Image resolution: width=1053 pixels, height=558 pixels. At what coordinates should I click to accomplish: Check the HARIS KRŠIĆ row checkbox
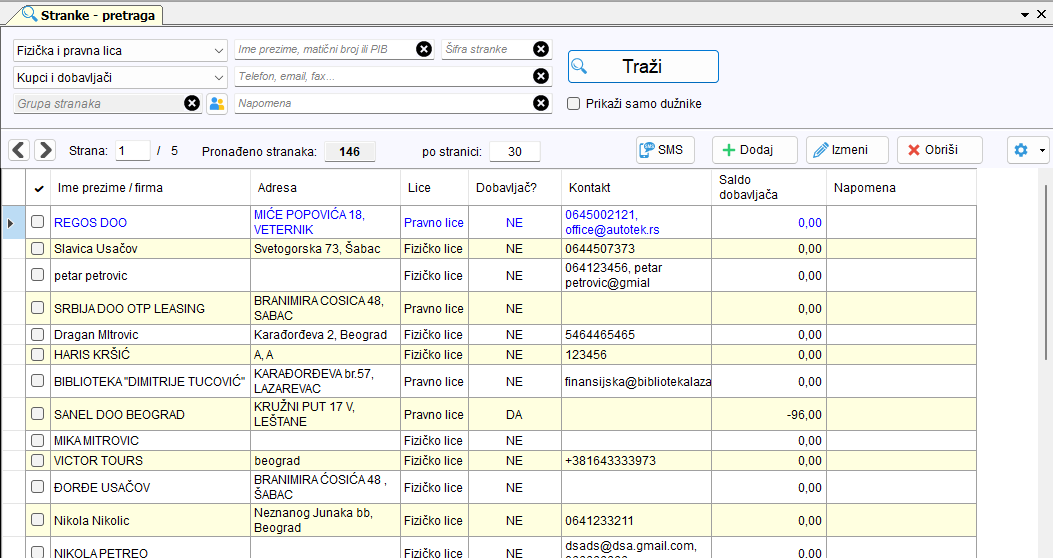[38, 354]
